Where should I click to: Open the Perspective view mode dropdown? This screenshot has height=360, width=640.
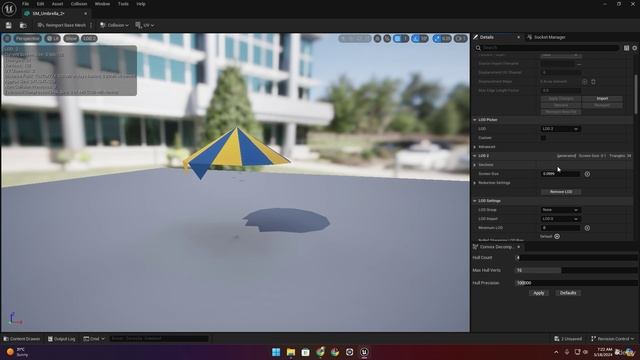tap(28, 38)
